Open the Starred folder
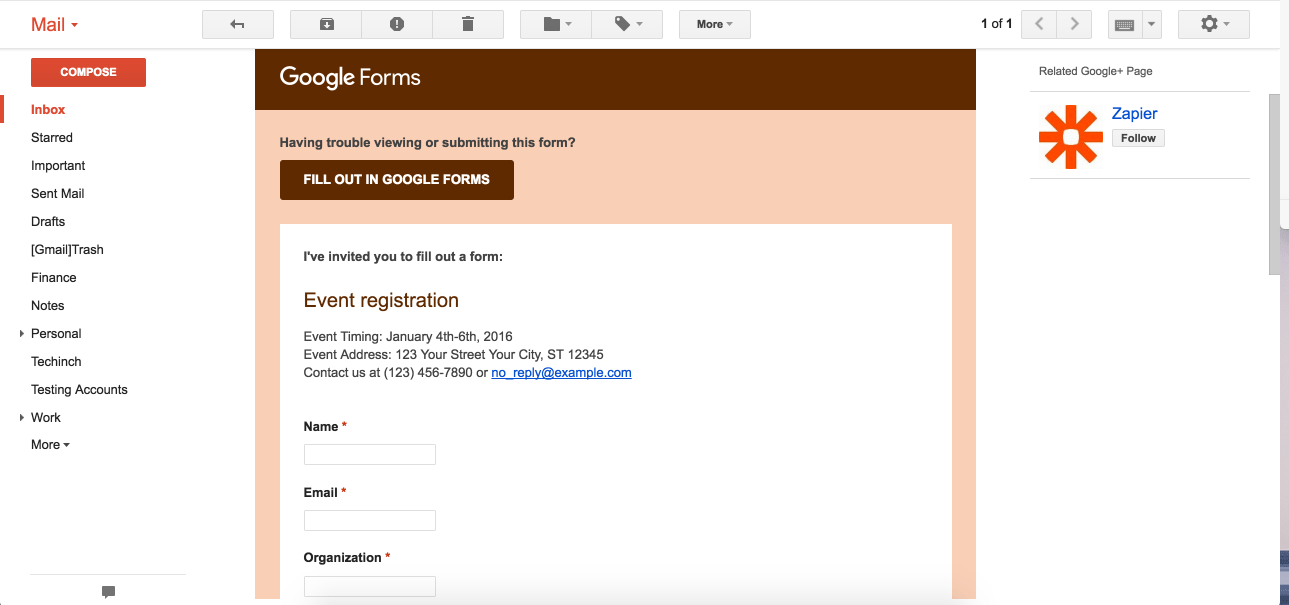Image resolution: width=1289 pixels, height=605 pixels. 52,138
